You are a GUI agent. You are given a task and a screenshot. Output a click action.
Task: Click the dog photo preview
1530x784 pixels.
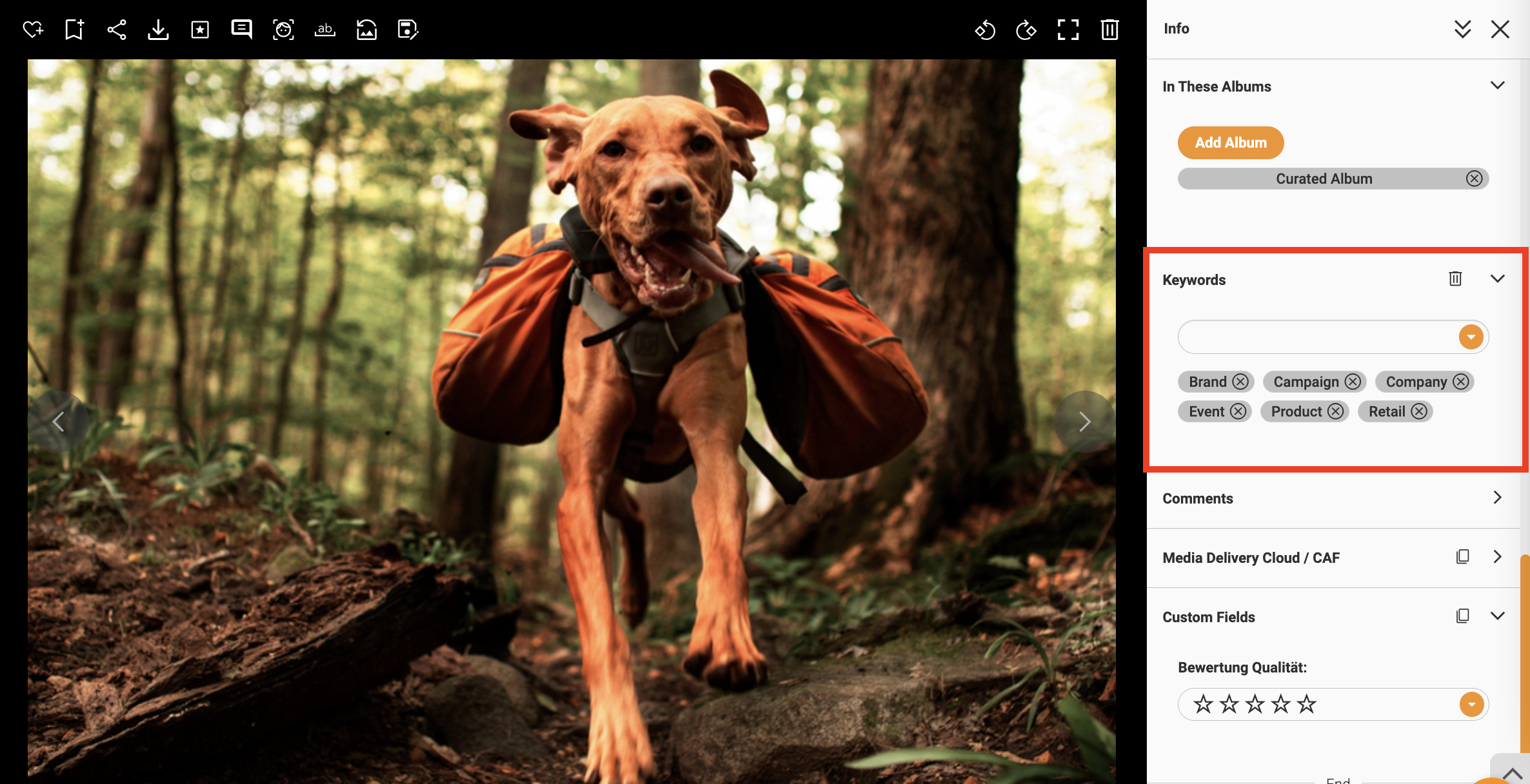point(571,422)
